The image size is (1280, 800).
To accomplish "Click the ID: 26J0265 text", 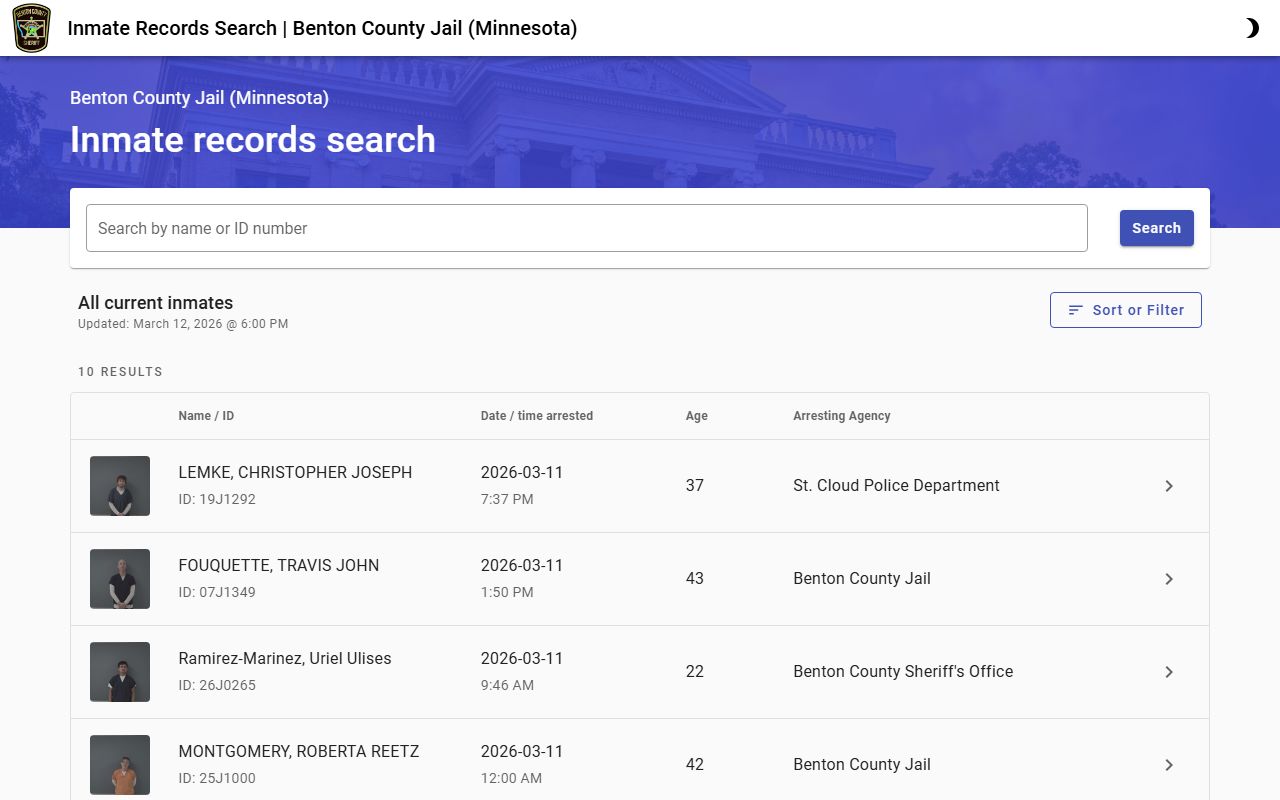I will 217,685.
